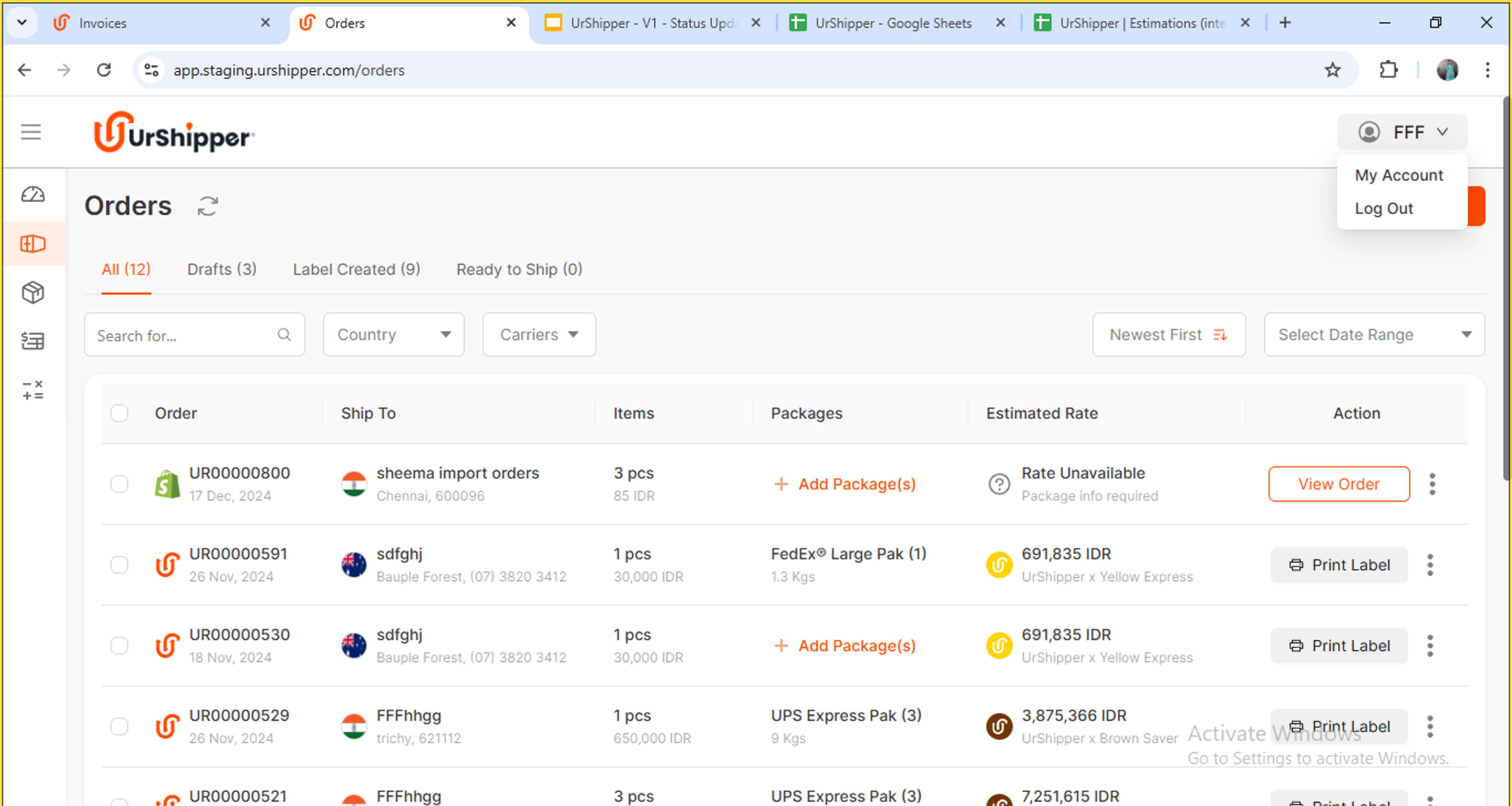The width and height of the screenshot is (1512, 806).
Task: Toggle the select-all orders checkbox
Action: coord(119,413)
